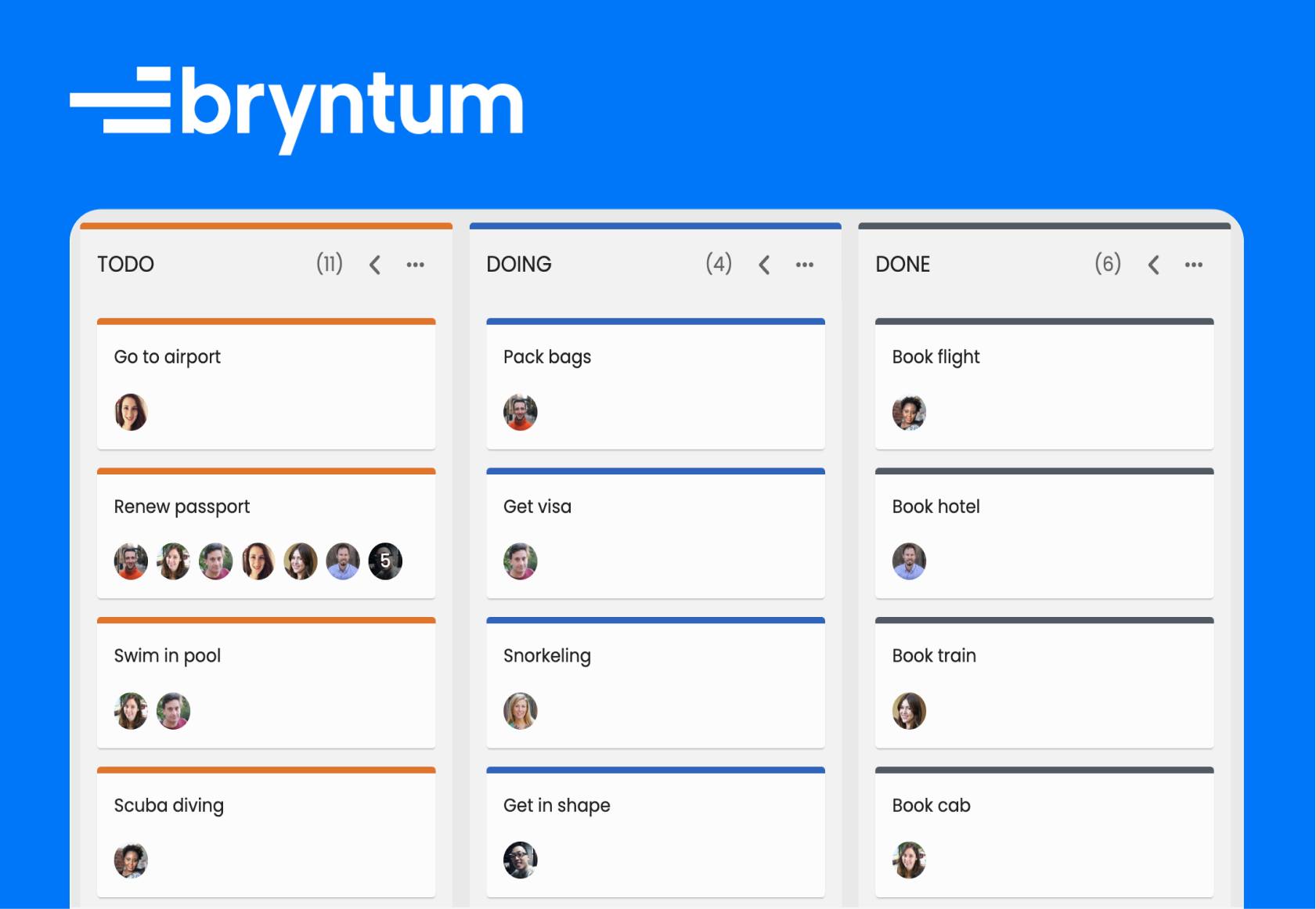Click the (6) count in DONE header
Screen dimensions: 1316x909
1108,264
